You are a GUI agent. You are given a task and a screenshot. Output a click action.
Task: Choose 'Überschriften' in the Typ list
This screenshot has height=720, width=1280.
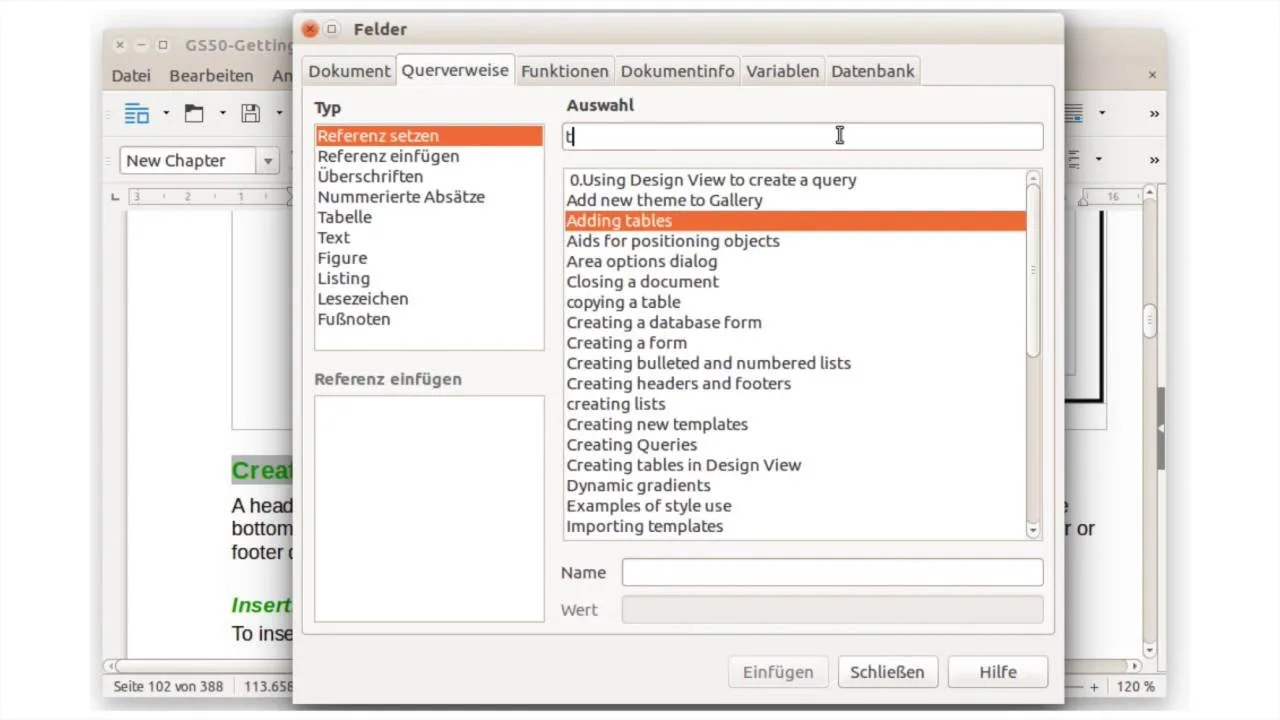point(429,176)
